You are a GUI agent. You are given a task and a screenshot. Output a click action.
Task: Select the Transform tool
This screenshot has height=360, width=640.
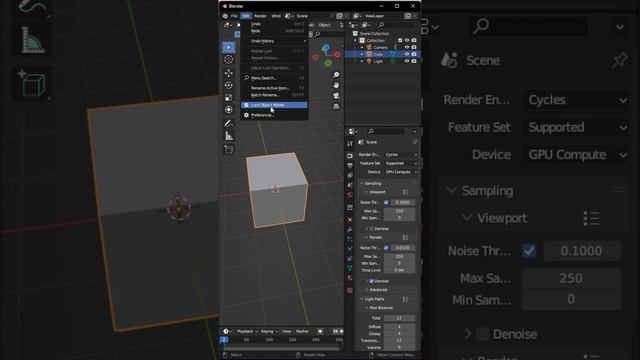click(229, 110)
